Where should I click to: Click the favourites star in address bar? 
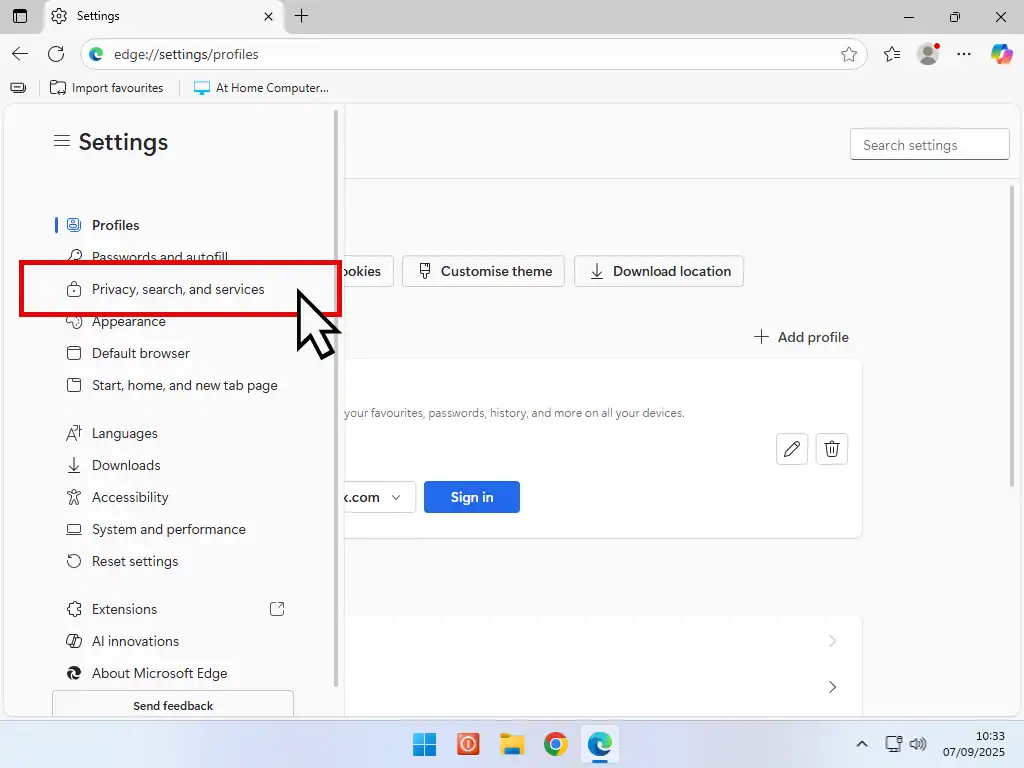coord(849,54)
